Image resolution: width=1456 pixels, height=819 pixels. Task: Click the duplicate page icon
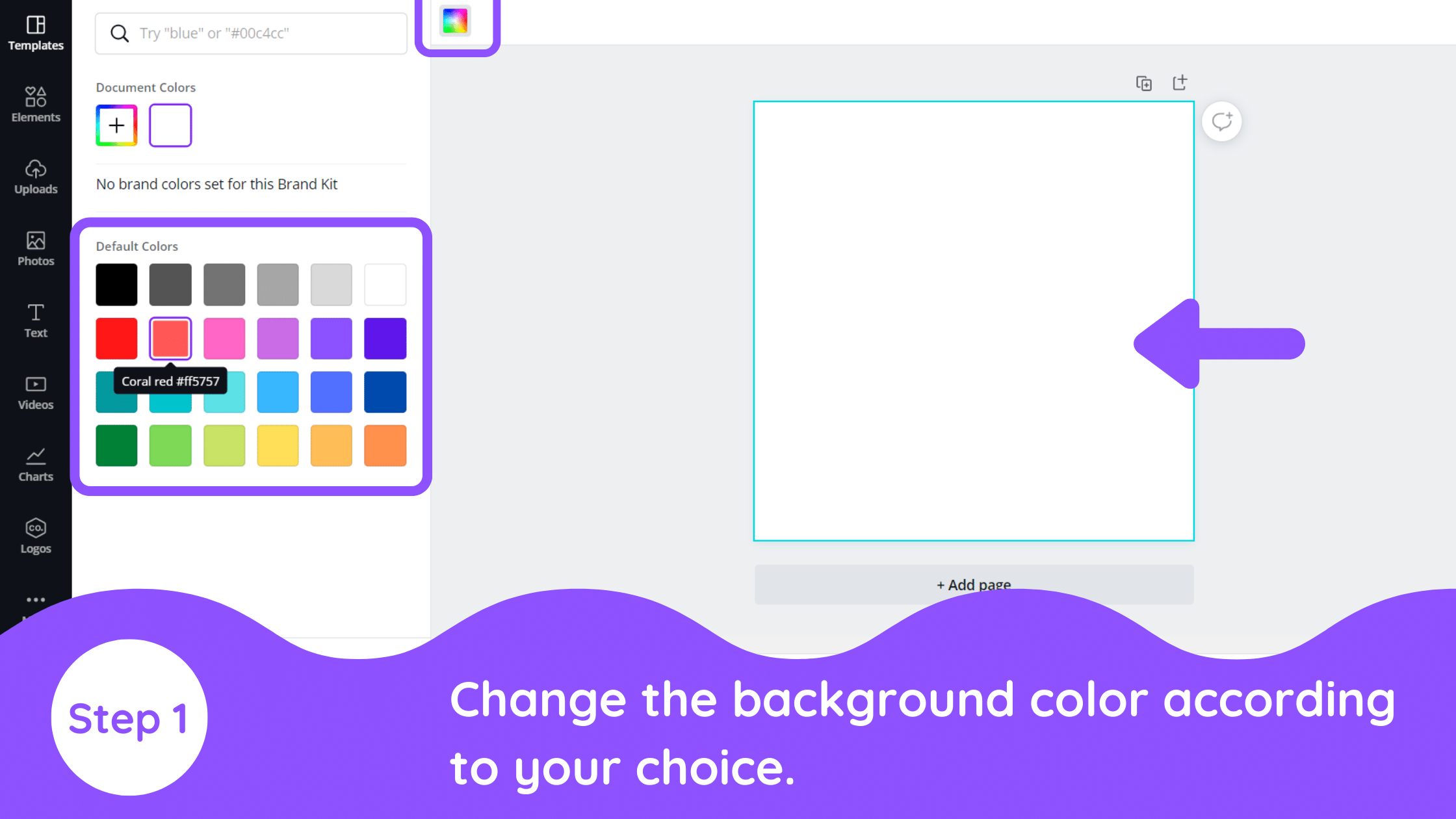1144,82
